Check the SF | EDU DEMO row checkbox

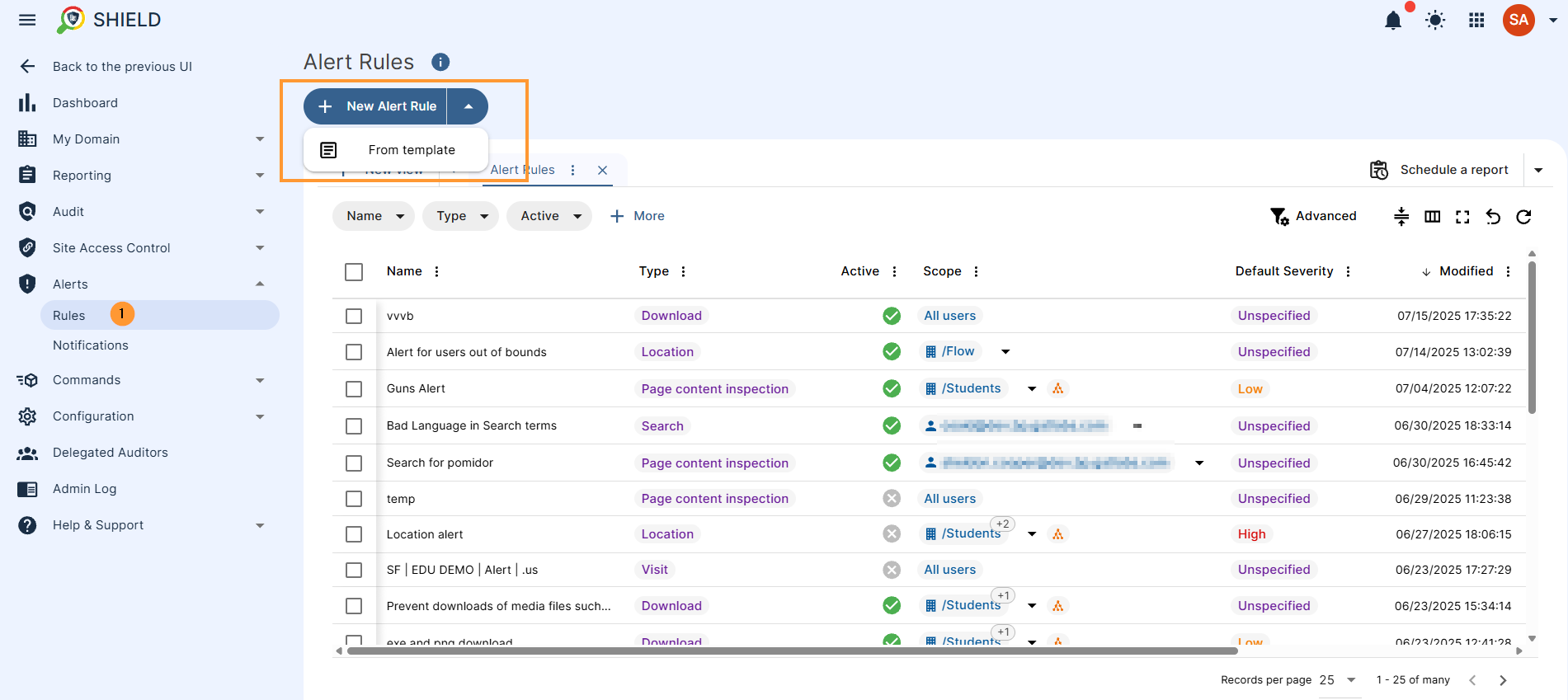tap(354, 570)
